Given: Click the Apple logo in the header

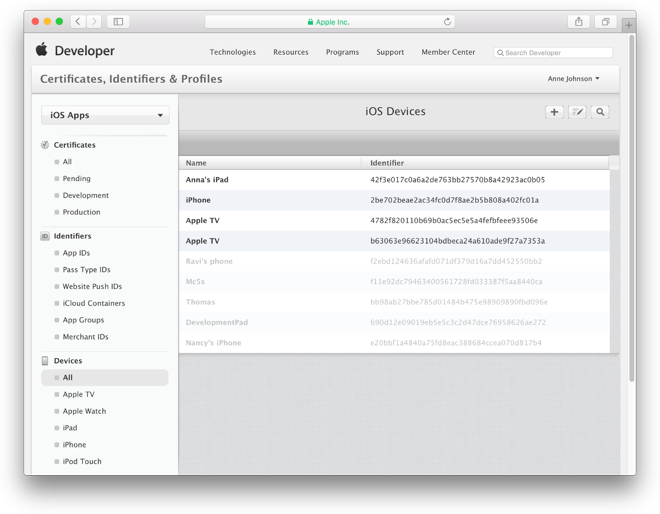Looking at the screenshot, I should click(41, 49).
